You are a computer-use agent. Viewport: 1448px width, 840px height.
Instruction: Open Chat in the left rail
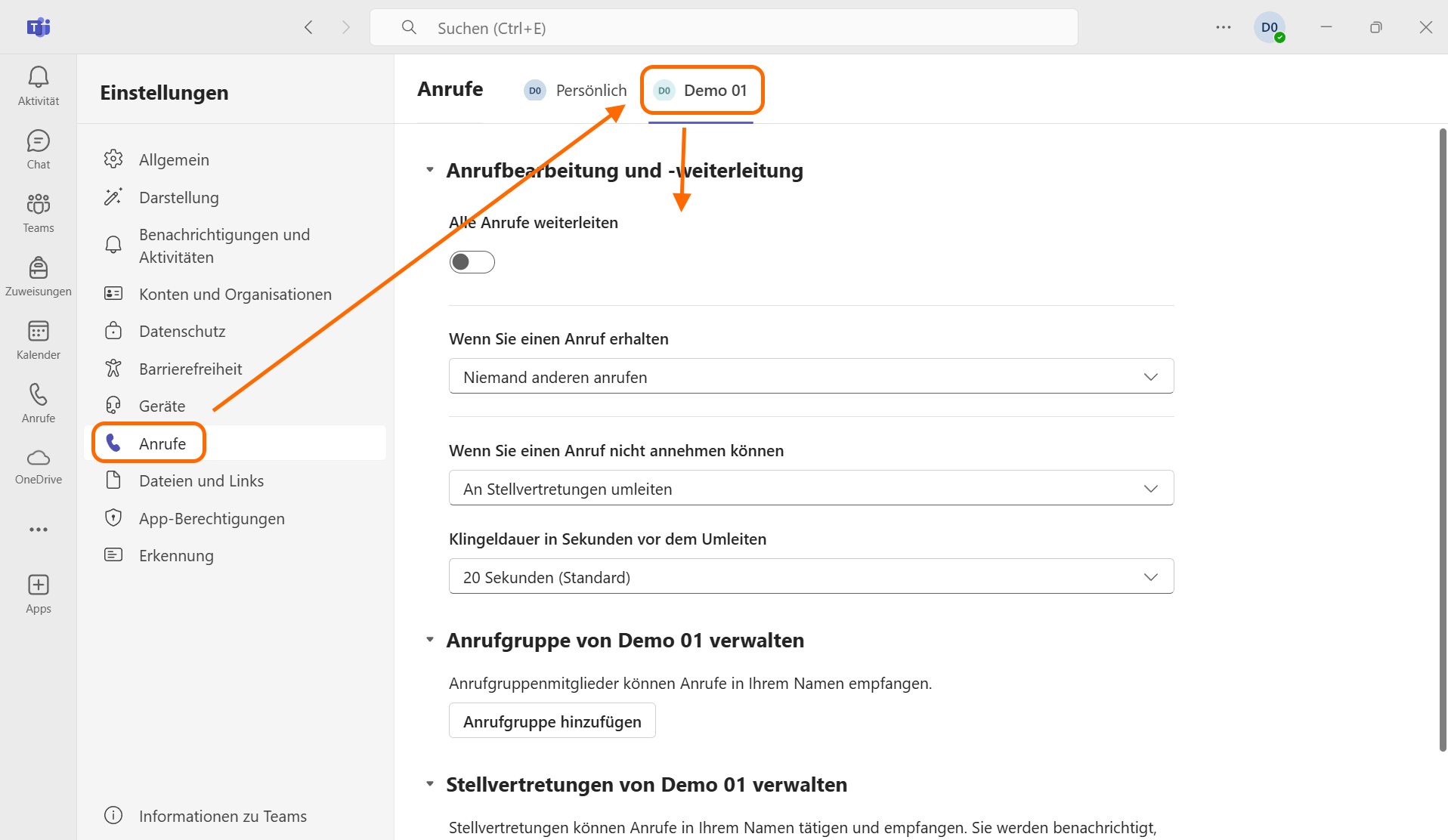click(39, 150)
